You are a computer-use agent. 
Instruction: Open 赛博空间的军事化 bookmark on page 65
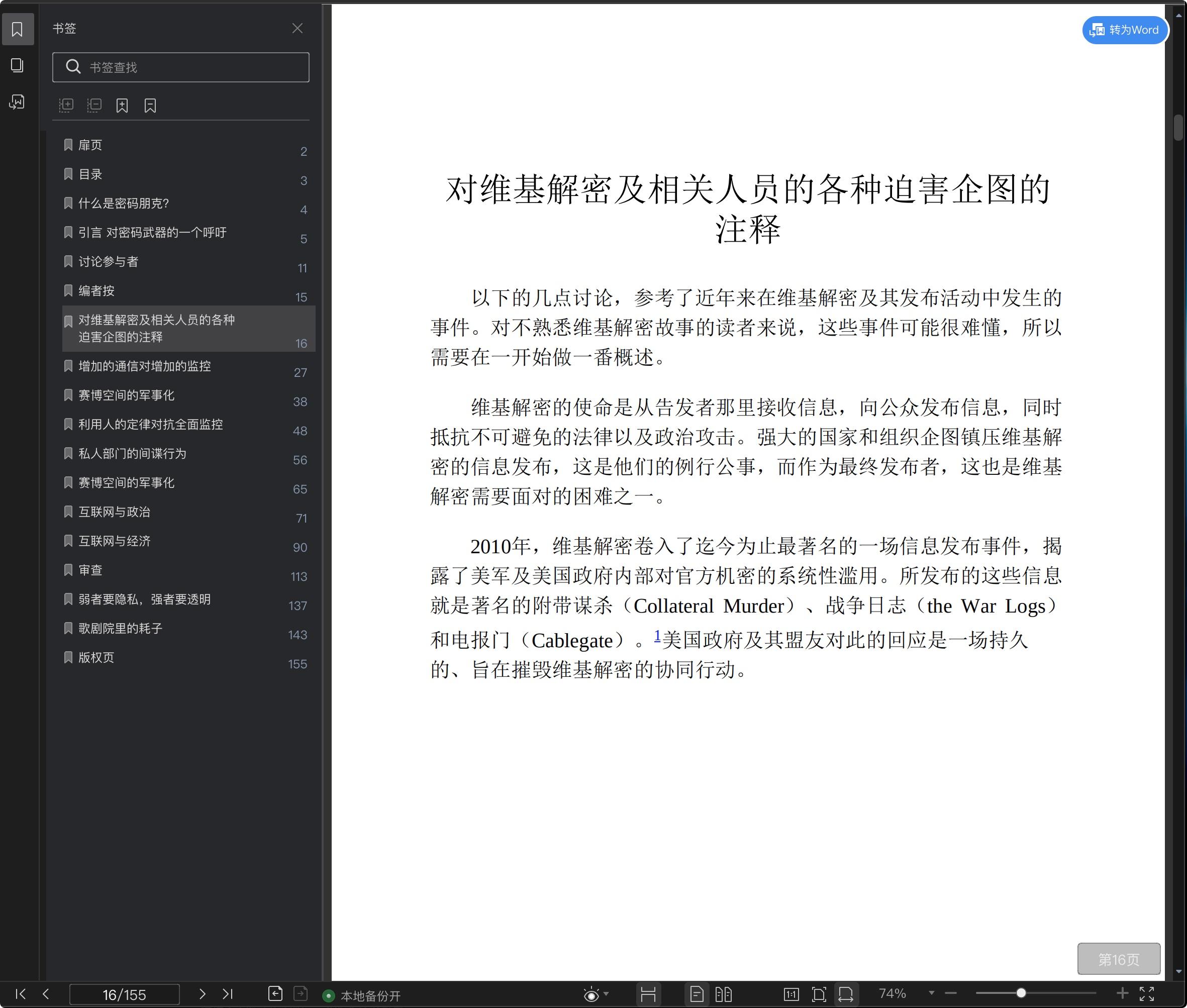(188, 483)
